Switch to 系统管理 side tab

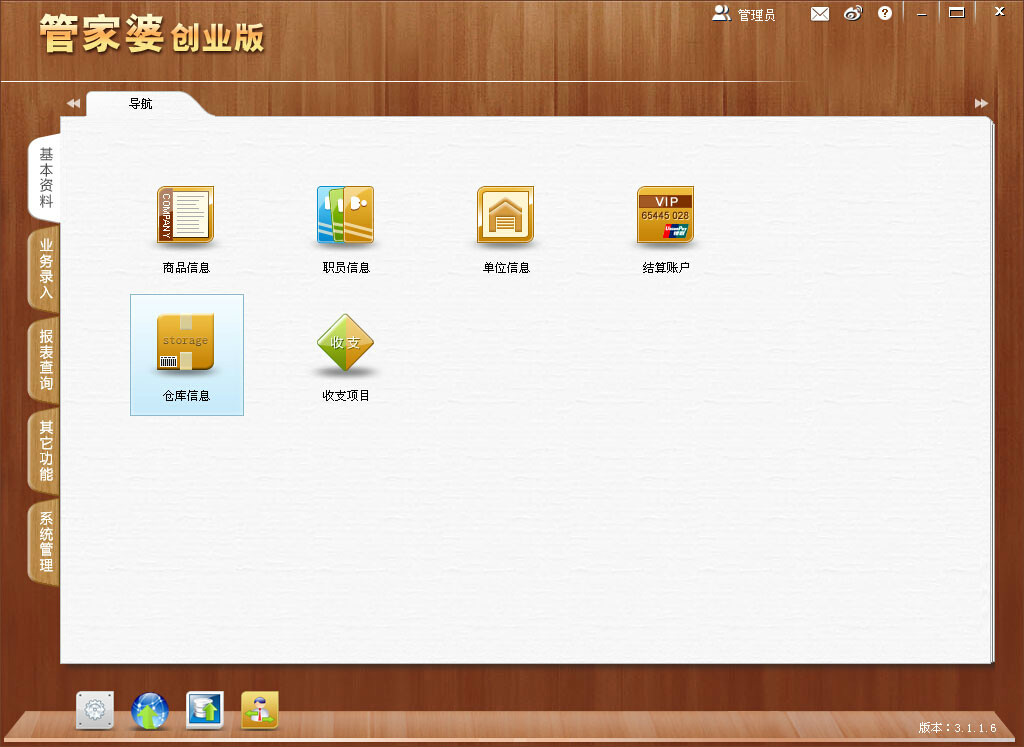click(x=45, y=541)
